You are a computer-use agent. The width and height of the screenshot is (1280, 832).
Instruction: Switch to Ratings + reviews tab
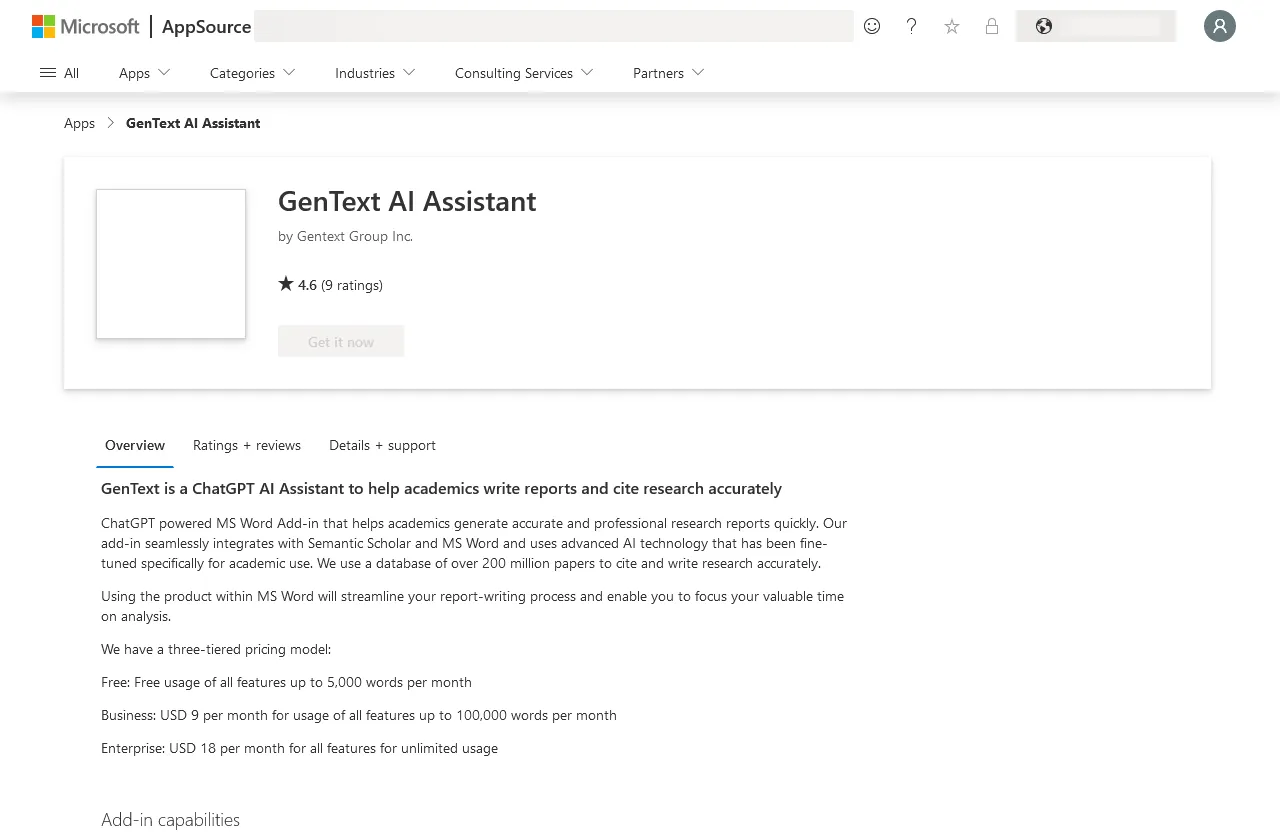tap(247, 445)
